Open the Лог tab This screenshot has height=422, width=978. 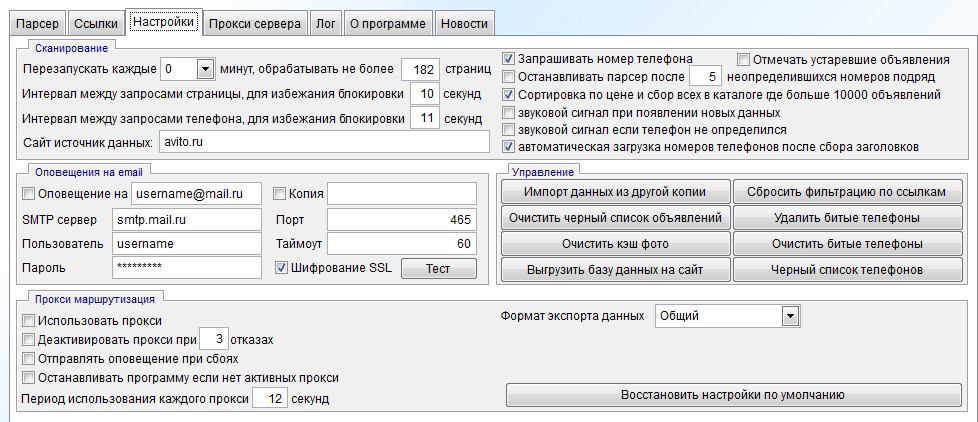click(324, 22)
